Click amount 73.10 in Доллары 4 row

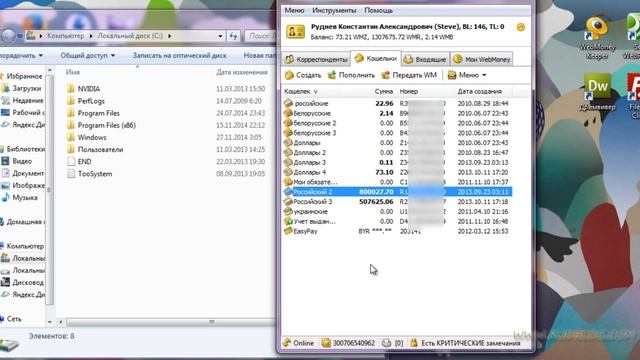pyautogui.click(x=384, y=172)
